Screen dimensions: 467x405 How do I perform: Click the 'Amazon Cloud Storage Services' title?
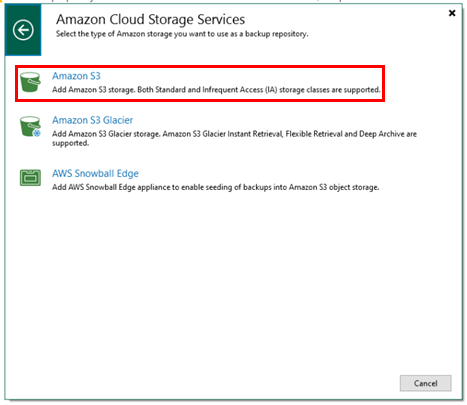150,19
